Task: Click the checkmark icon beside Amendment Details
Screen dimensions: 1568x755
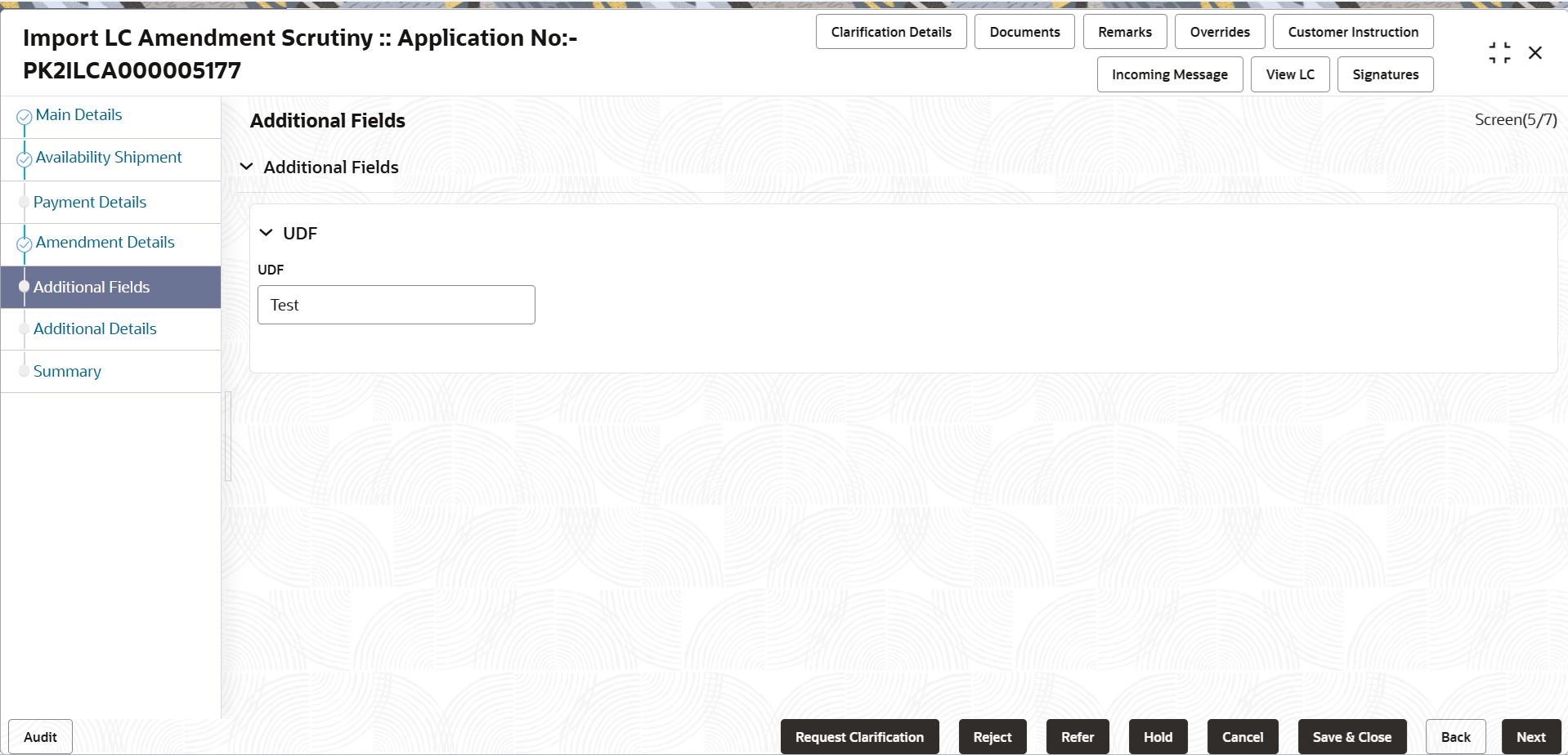Action: click(x=23, y=242)
